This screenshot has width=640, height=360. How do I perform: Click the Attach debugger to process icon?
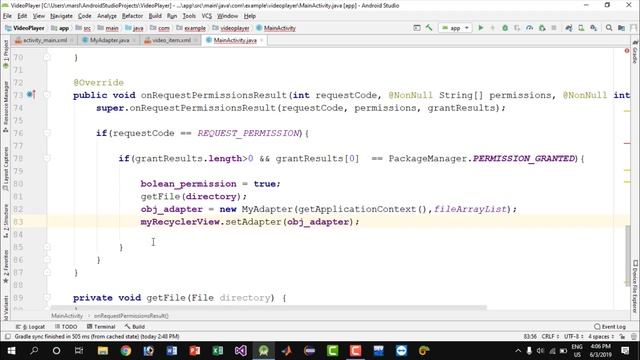coord(542,28)
